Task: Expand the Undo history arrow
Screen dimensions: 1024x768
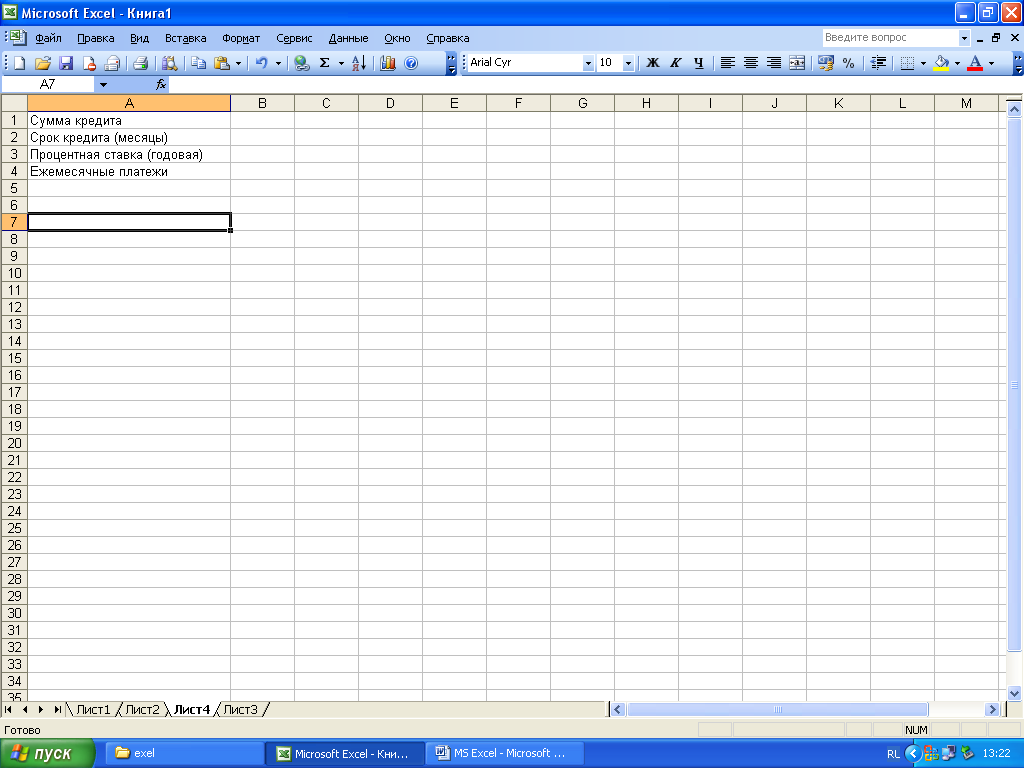Action: click(x=278, y=63)
